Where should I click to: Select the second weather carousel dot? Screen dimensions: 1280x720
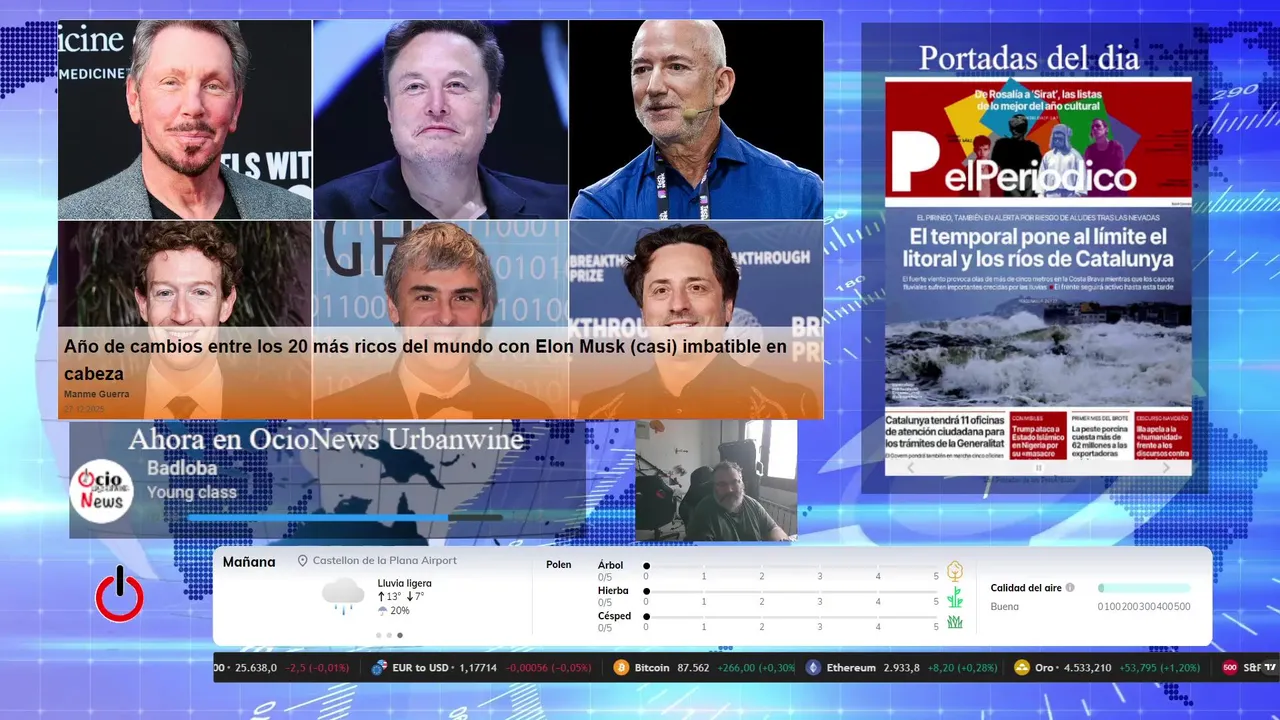click(389, 635)
